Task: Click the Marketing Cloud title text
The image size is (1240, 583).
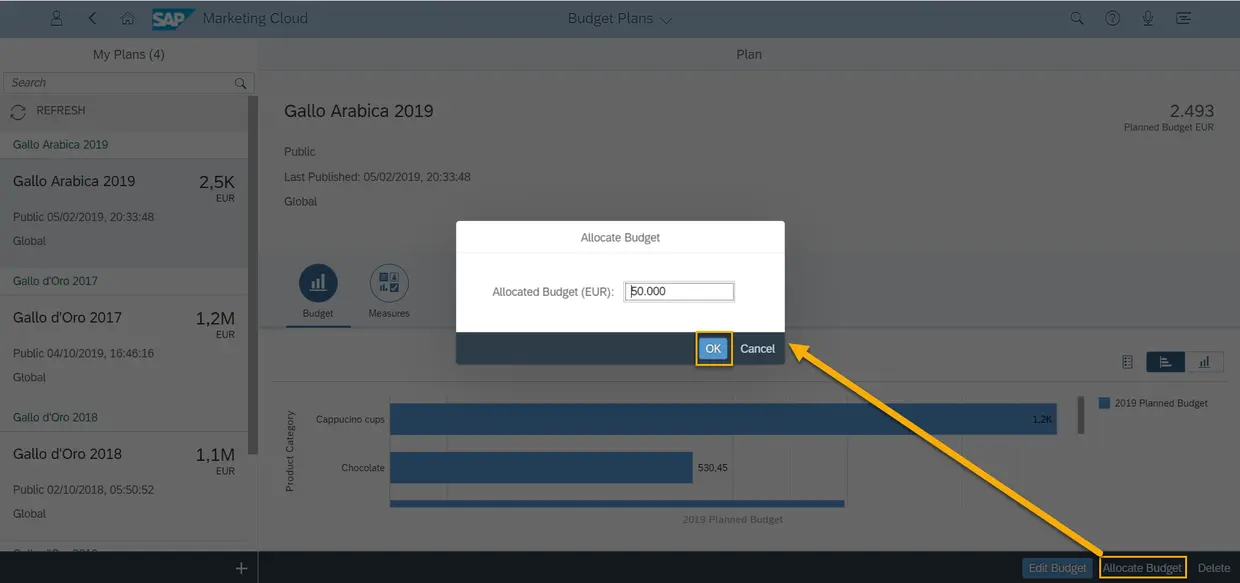Action: (255, 18)
